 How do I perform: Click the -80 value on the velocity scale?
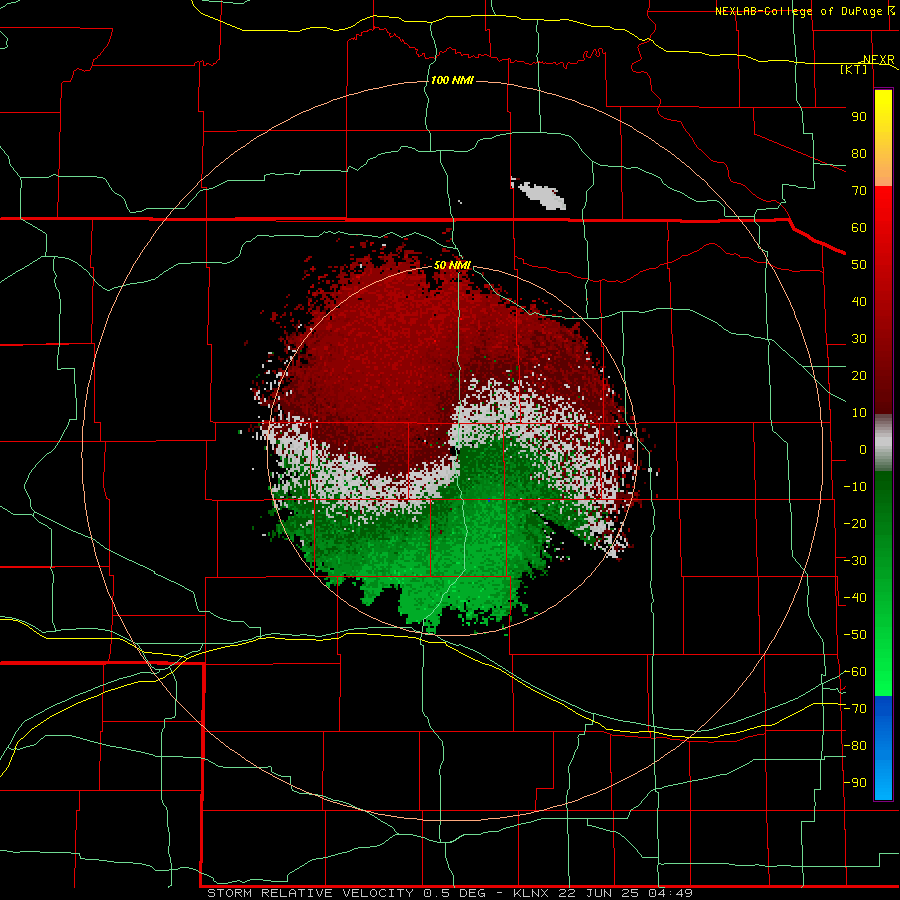coord(855,746)
